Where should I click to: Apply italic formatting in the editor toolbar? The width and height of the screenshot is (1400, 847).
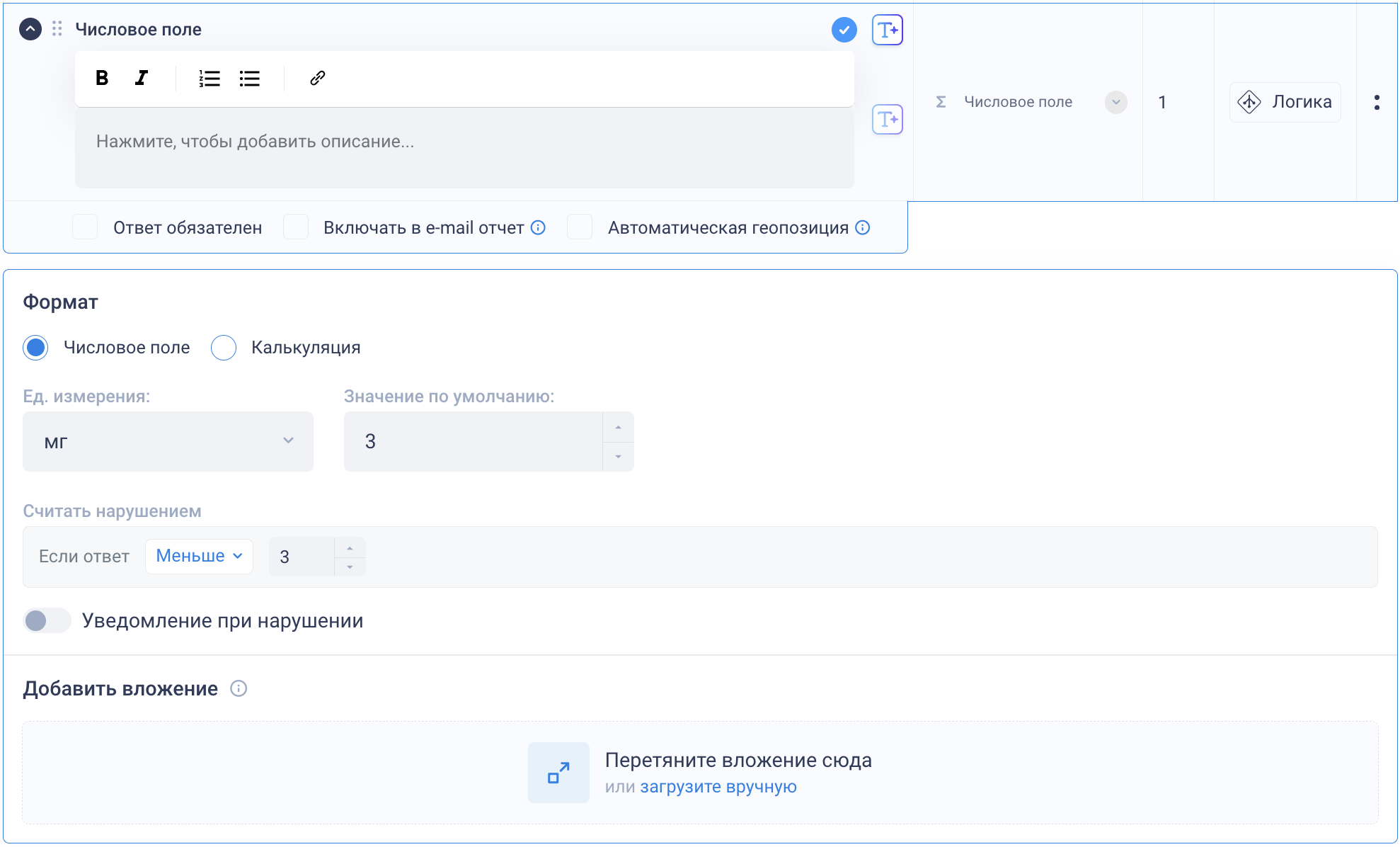[142, 78]
